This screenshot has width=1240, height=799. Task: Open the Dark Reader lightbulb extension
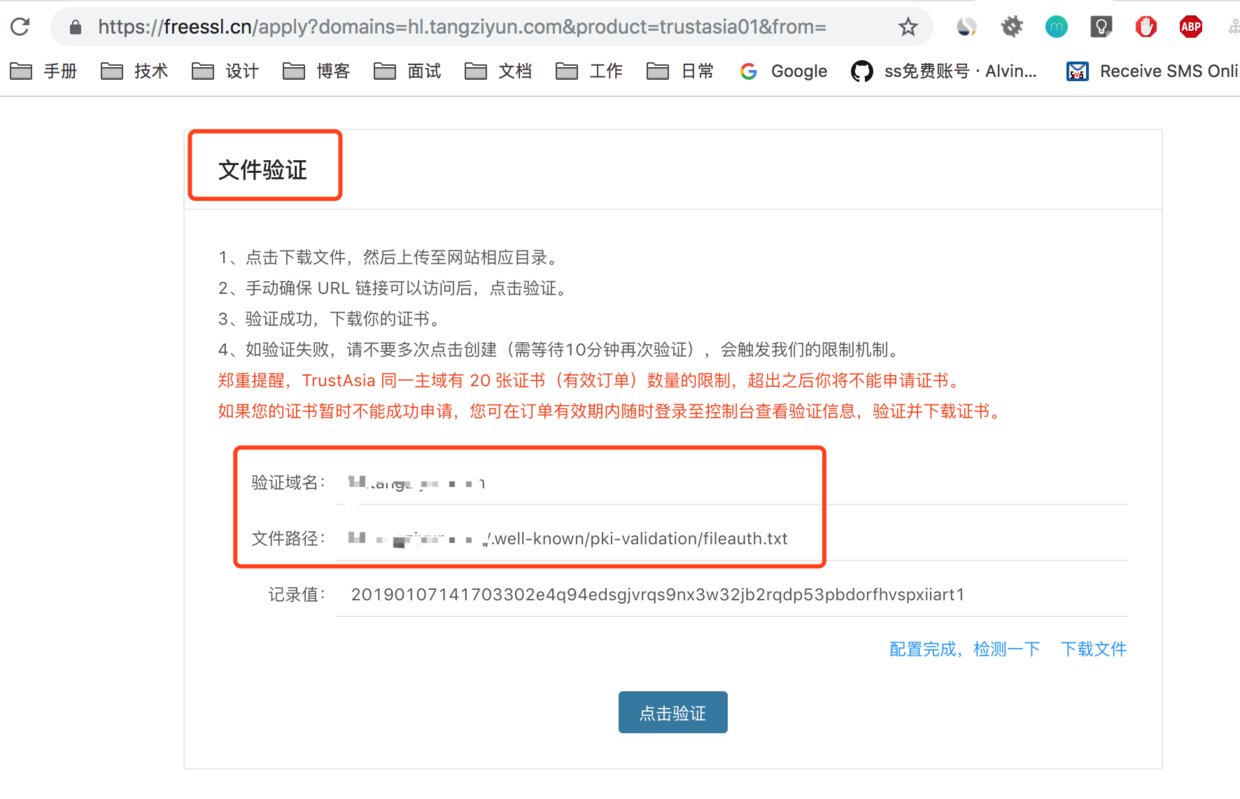coord(1101,26)
